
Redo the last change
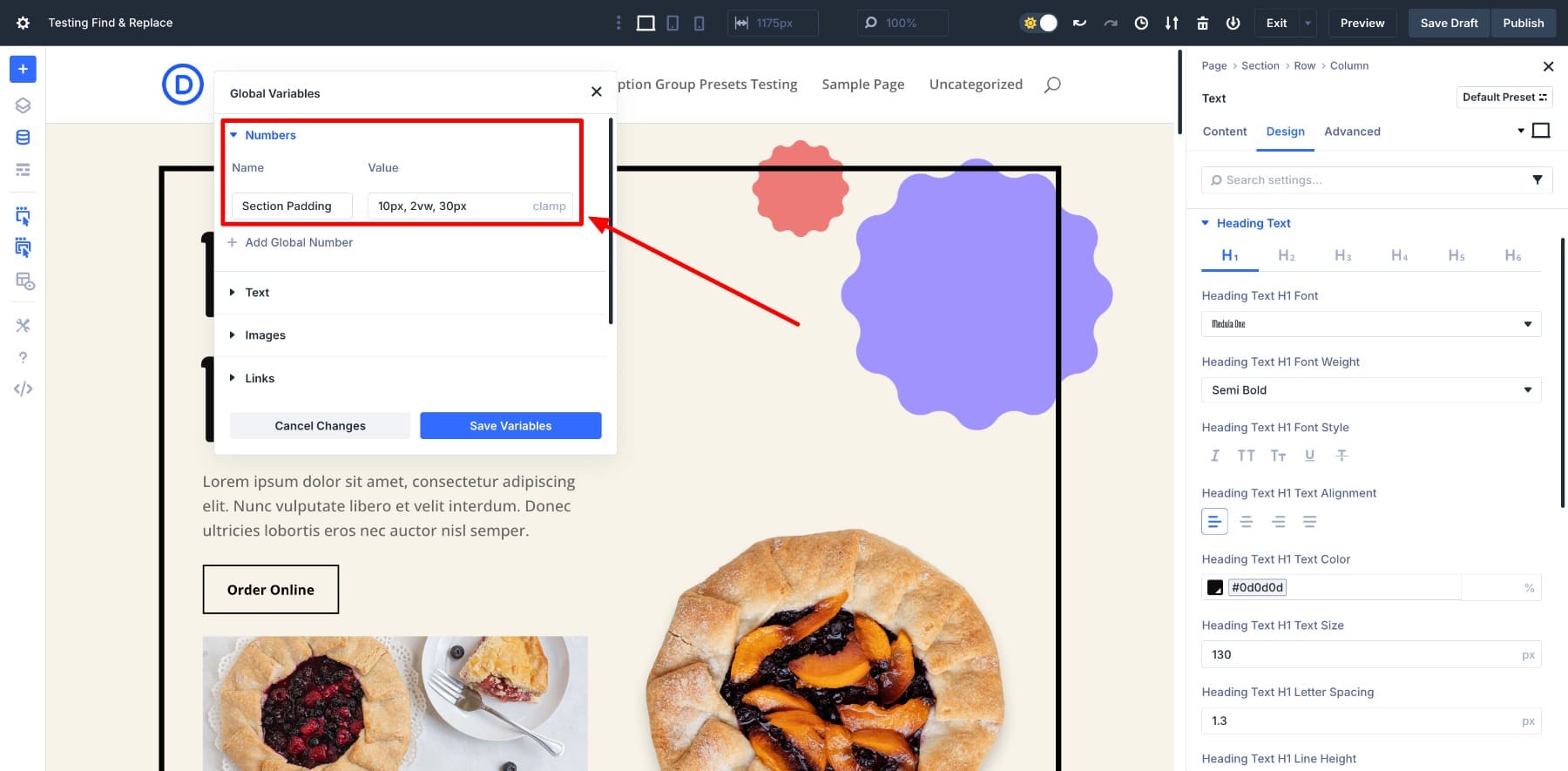click(x=1111, y=23)
